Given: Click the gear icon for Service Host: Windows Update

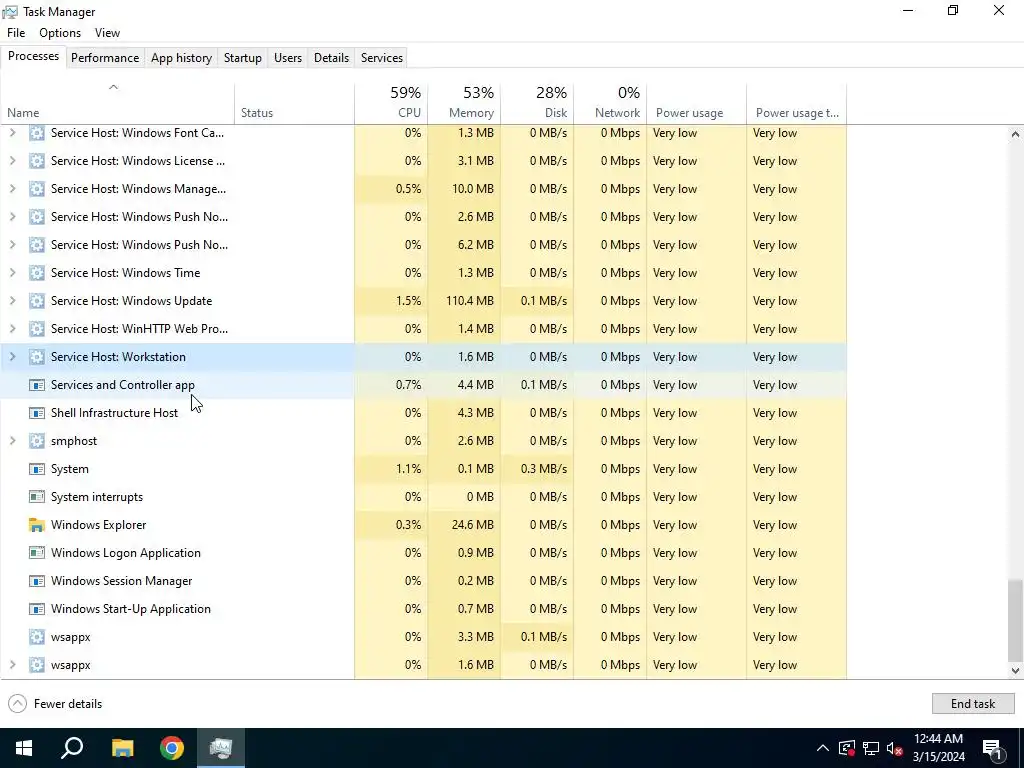Looking at the screenshot, I should 37,301.
